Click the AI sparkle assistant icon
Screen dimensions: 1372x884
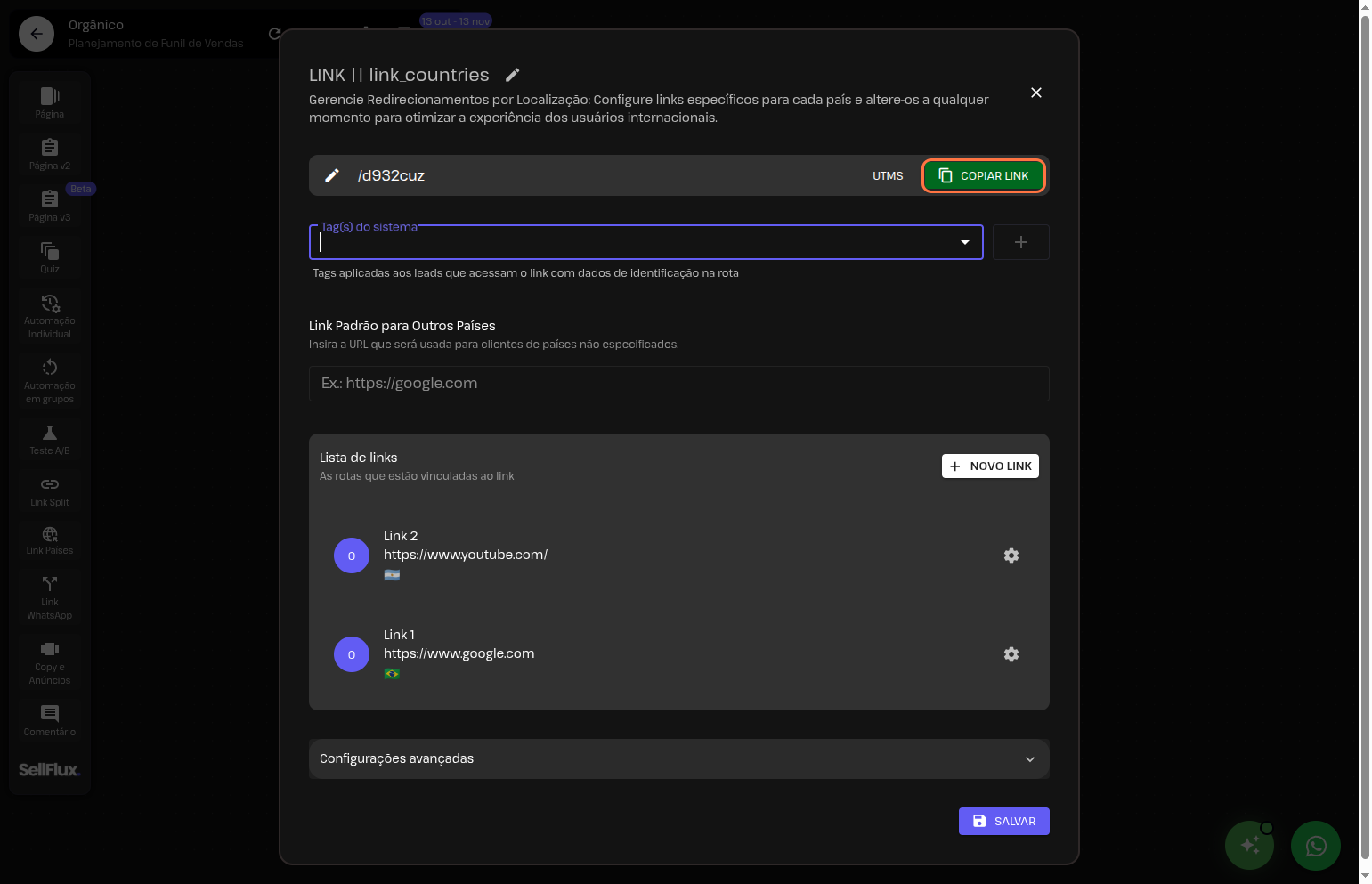[x=1249, y=846]
